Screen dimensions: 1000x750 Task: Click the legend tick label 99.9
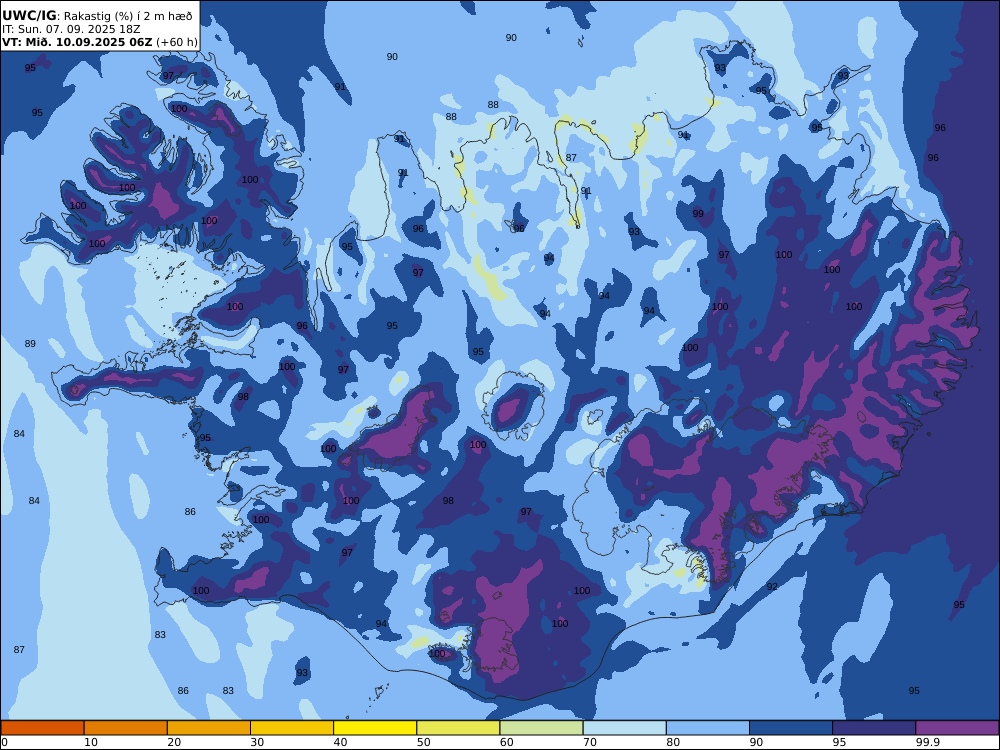coord(928,742)
